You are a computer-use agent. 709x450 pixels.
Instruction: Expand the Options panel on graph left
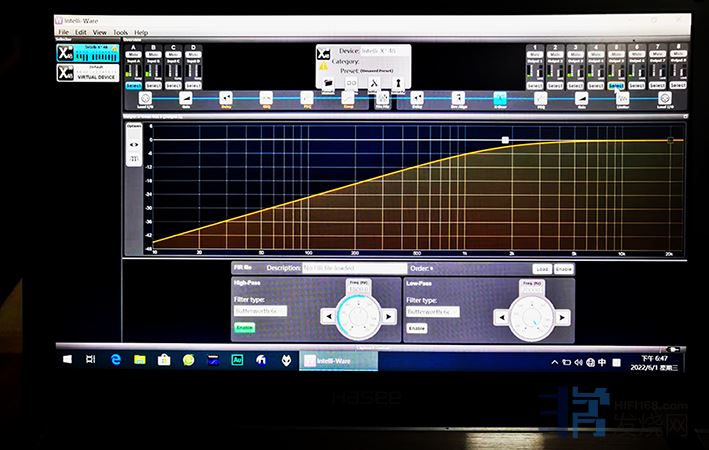[x=133, y=127]
